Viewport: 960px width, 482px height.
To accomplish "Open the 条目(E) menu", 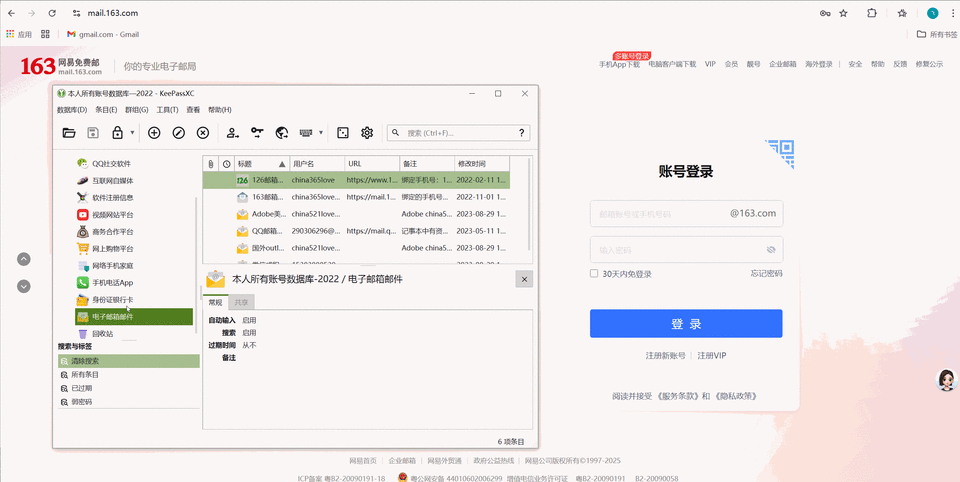I will 106,110.
